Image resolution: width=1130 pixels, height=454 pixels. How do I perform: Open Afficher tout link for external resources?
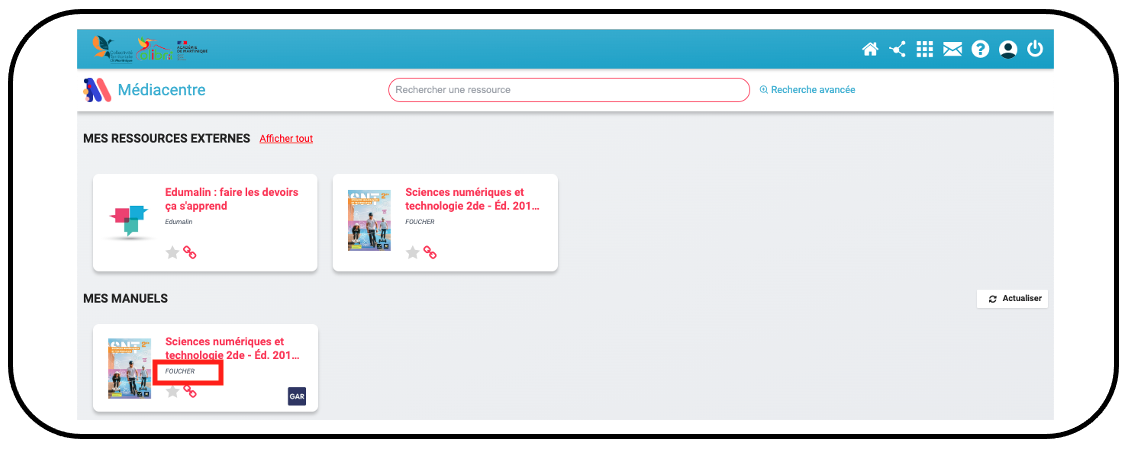click(x=286, y=139)
